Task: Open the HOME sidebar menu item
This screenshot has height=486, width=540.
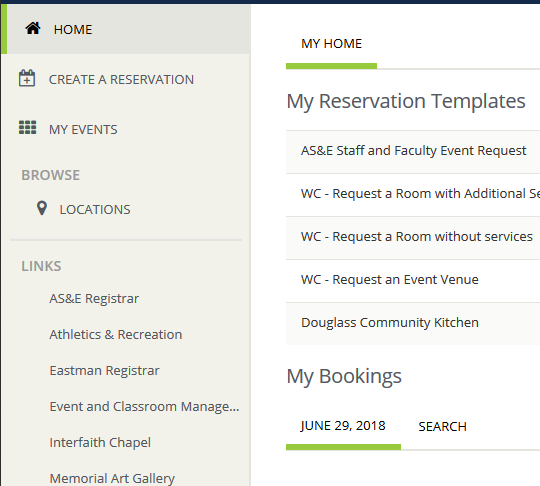Action: click(125, 29)
